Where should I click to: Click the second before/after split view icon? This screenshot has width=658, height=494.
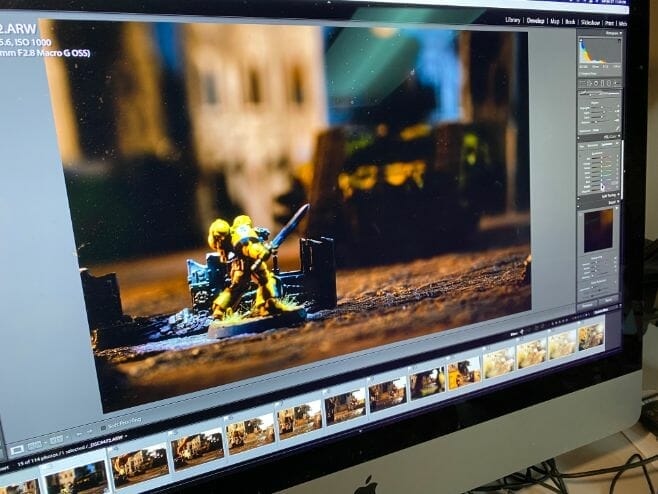pos(57,439)
